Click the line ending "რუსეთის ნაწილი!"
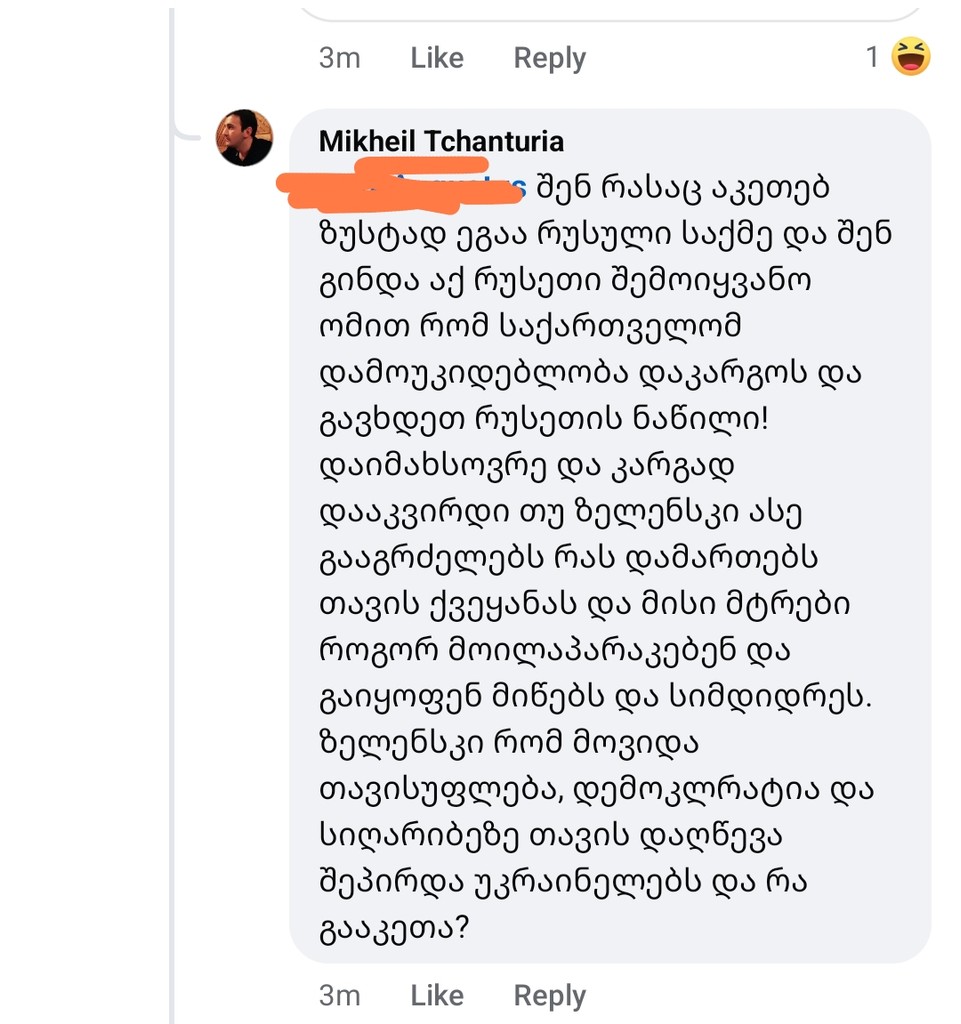This screenshot has width=961, height=1024. click(x=544, y=418)
